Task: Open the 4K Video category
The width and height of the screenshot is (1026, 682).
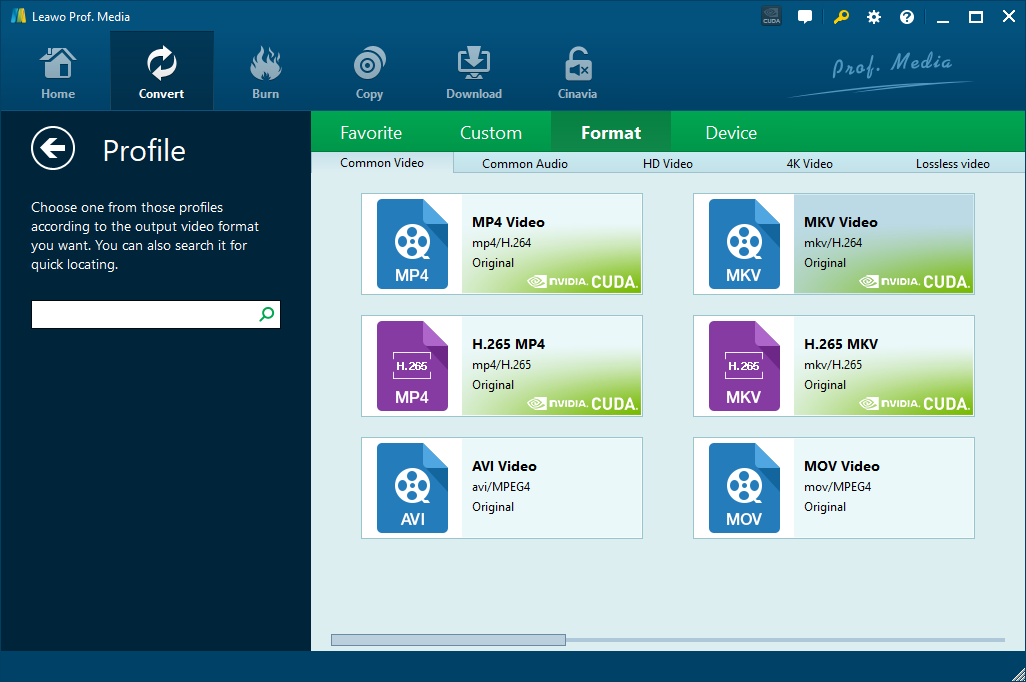Action: click(x=809, y=162)
